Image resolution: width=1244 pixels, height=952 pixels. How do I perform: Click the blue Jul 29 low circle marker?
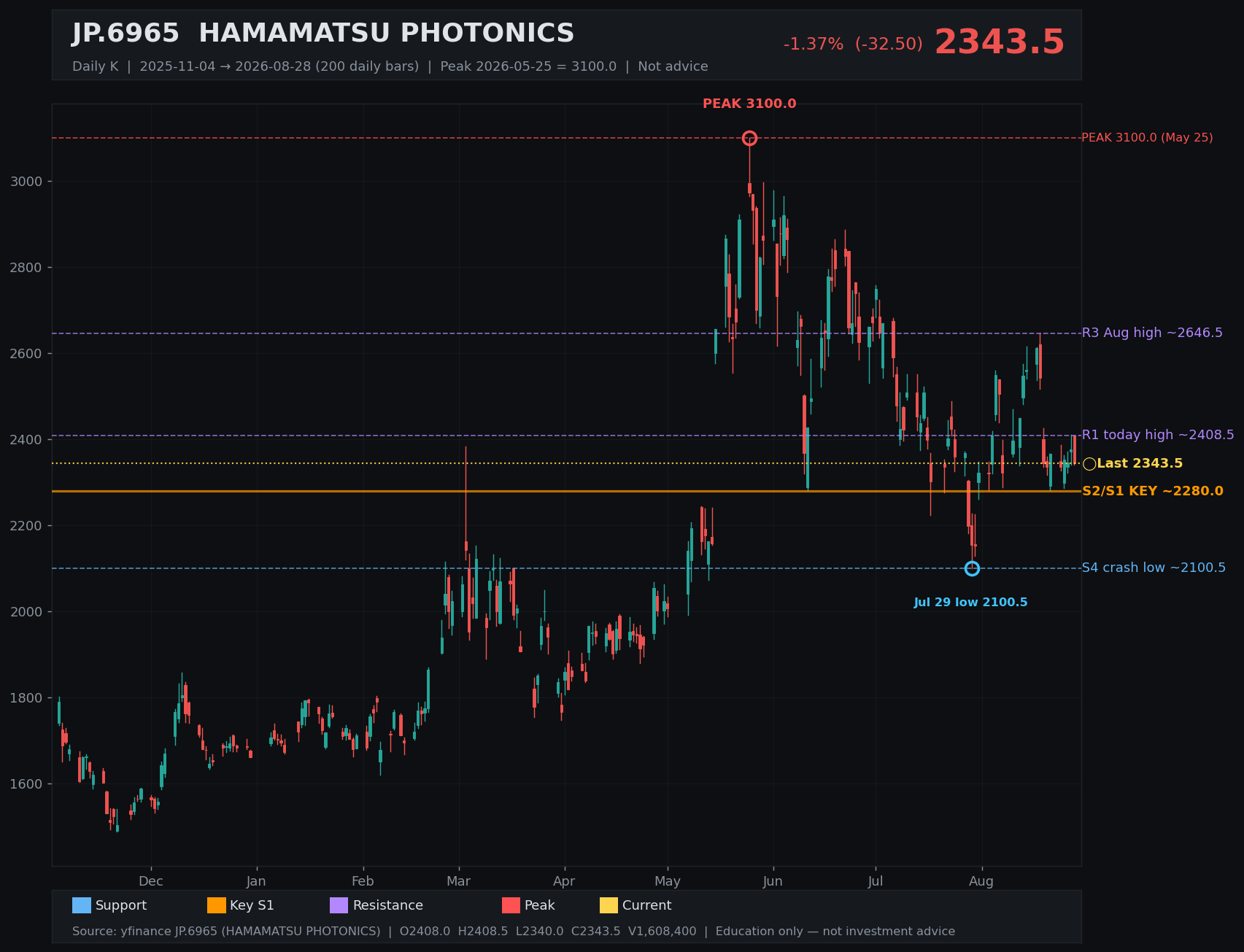click(x=972, y=568)
